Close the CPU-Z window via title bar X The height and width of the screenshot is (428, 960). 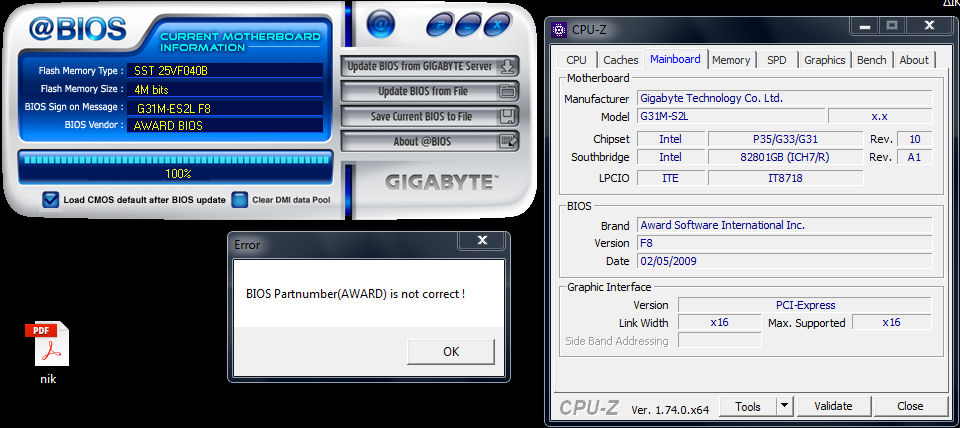tap(929, 26)
